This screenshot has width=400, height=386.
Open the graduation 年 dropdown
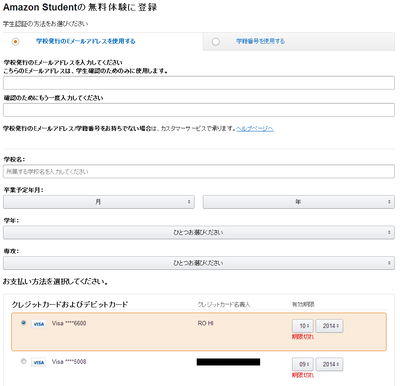(x=299, y=202)
